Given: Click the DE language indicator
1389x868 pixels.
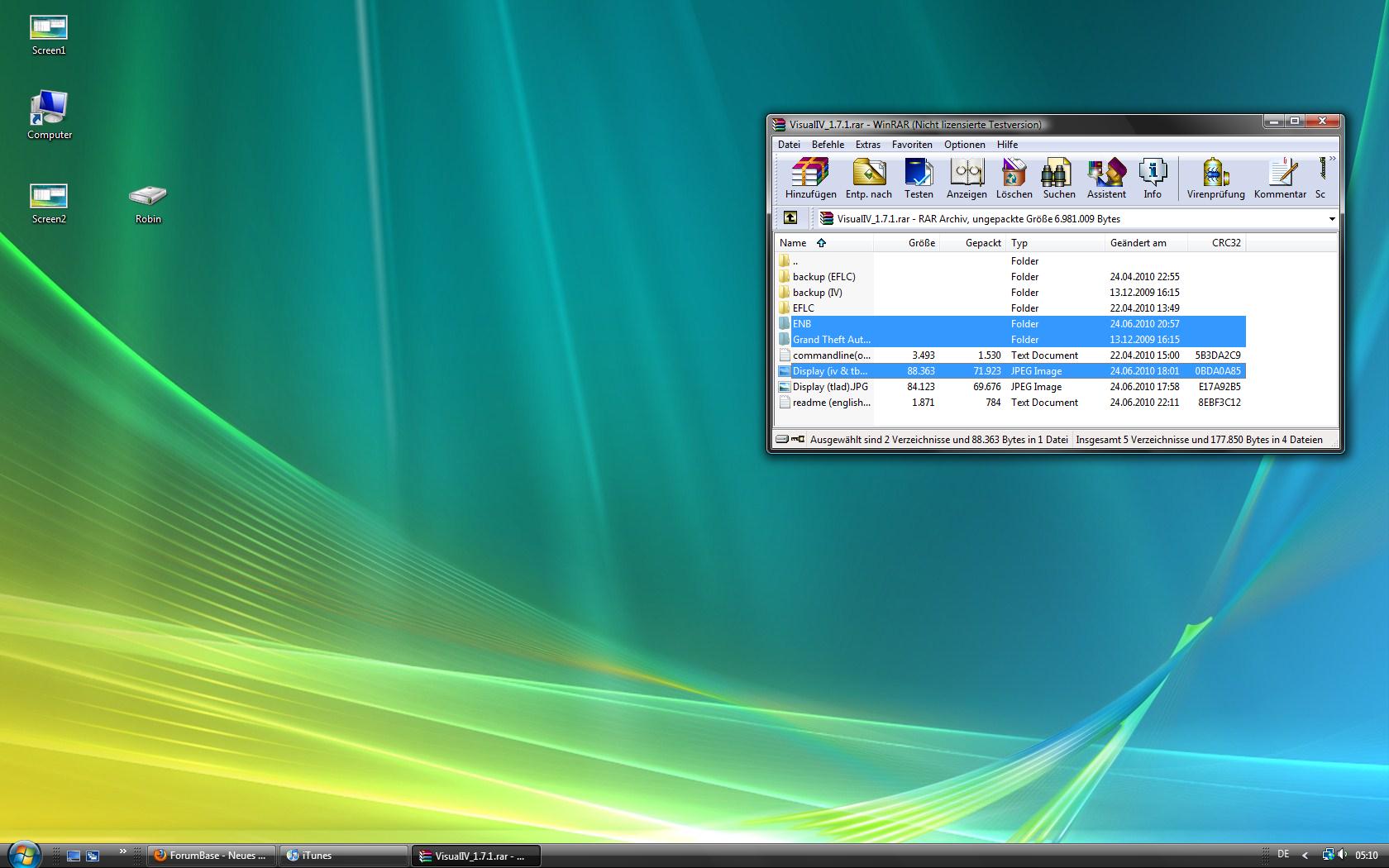Looking at the screenshot, I should pyautogui.click(x=1283, y=854).
